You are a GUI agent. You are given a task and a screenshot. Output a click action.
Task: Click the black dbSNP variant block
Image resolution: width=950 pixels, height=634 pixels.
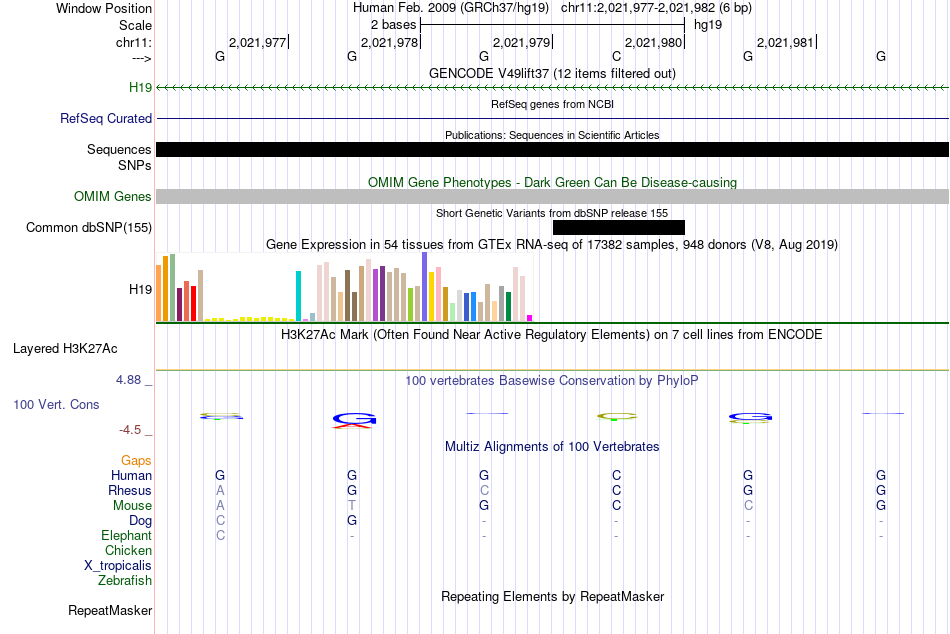[x=619, y=227]
